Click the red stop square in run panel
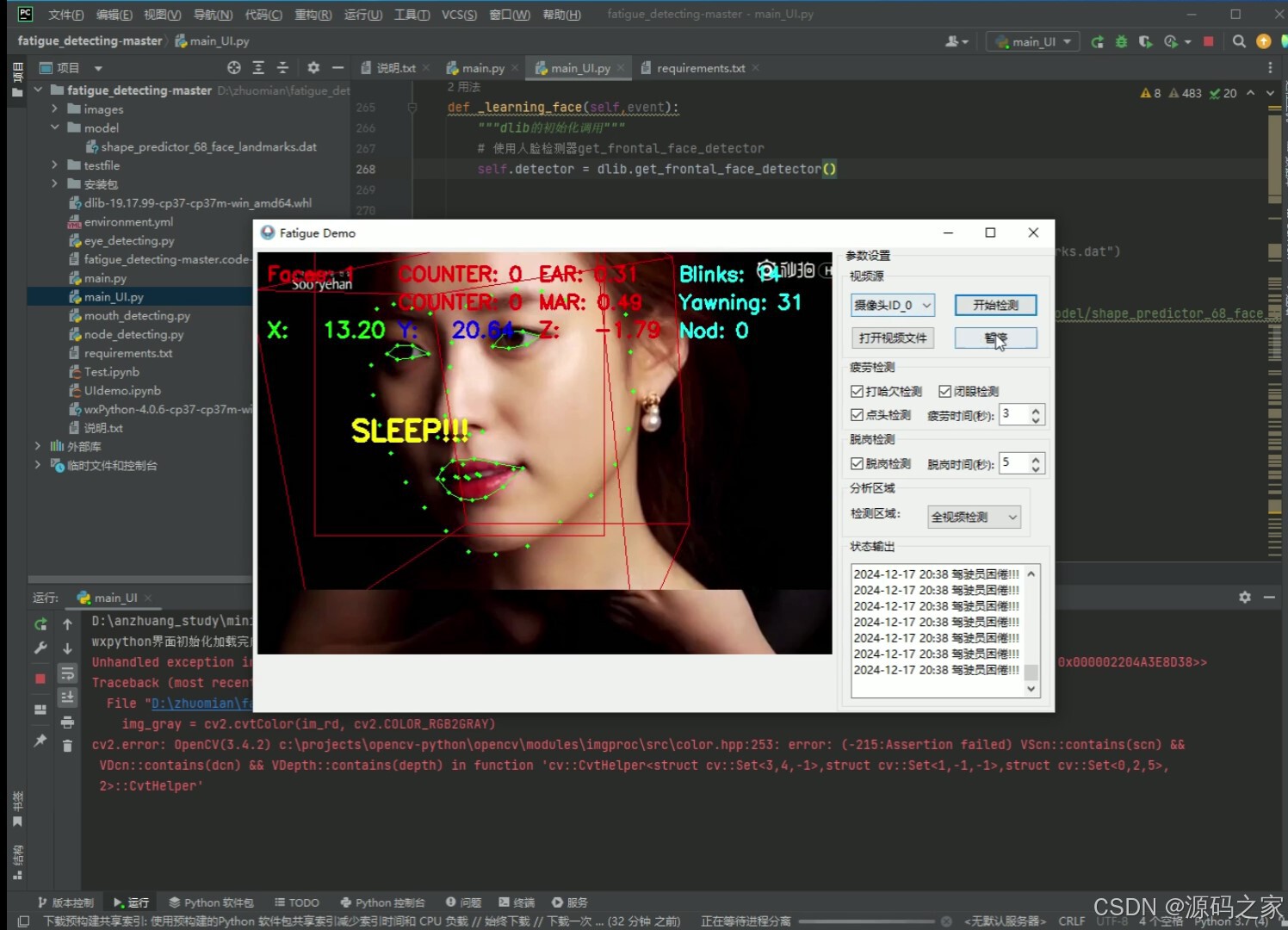 click(x=40, y=679)
